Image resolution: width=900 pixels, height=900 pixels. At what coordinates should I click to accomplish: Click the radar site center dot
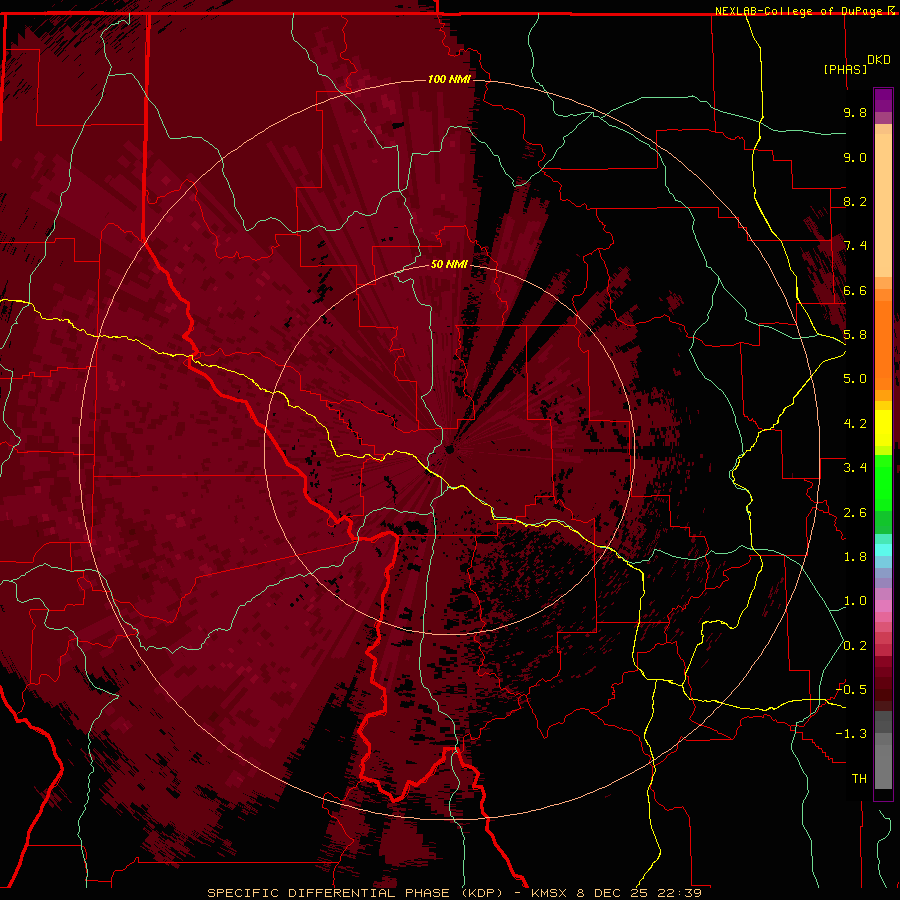pyautogui.click(x=449, y=449)
